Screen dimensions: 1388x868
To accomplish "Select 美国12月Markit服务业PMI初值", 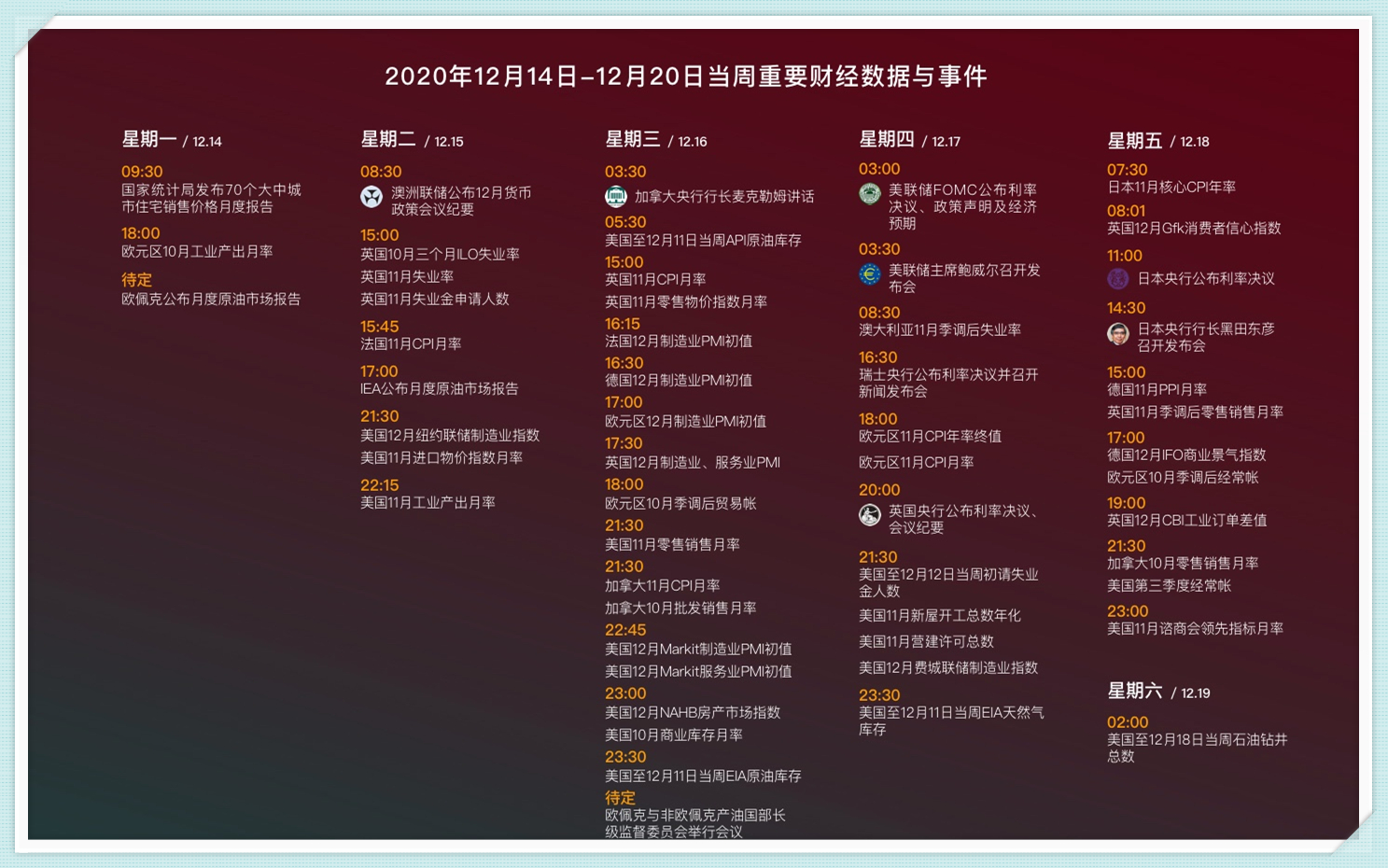I will (x=698, y=671).
